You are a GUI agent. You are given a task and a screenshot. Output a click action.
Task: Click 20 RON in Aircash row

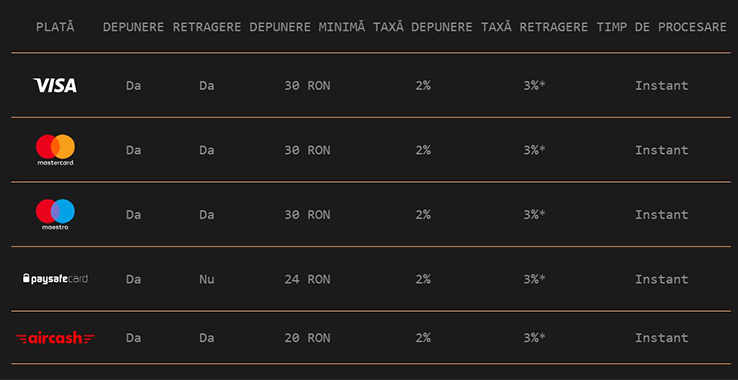[x=307, y=338]
